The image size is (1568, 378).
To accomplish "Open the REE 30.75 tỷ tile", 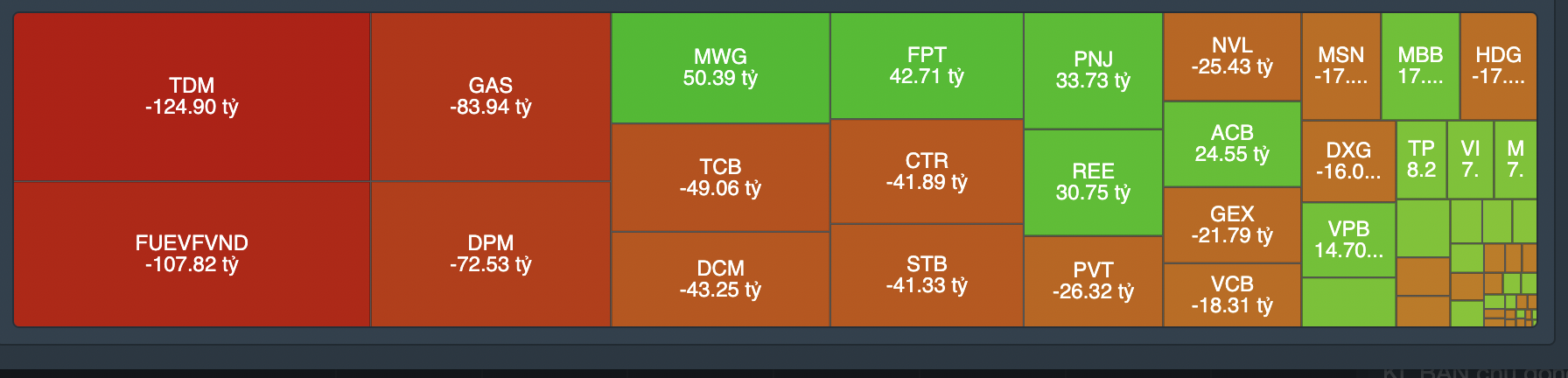I will [1093, 182].
